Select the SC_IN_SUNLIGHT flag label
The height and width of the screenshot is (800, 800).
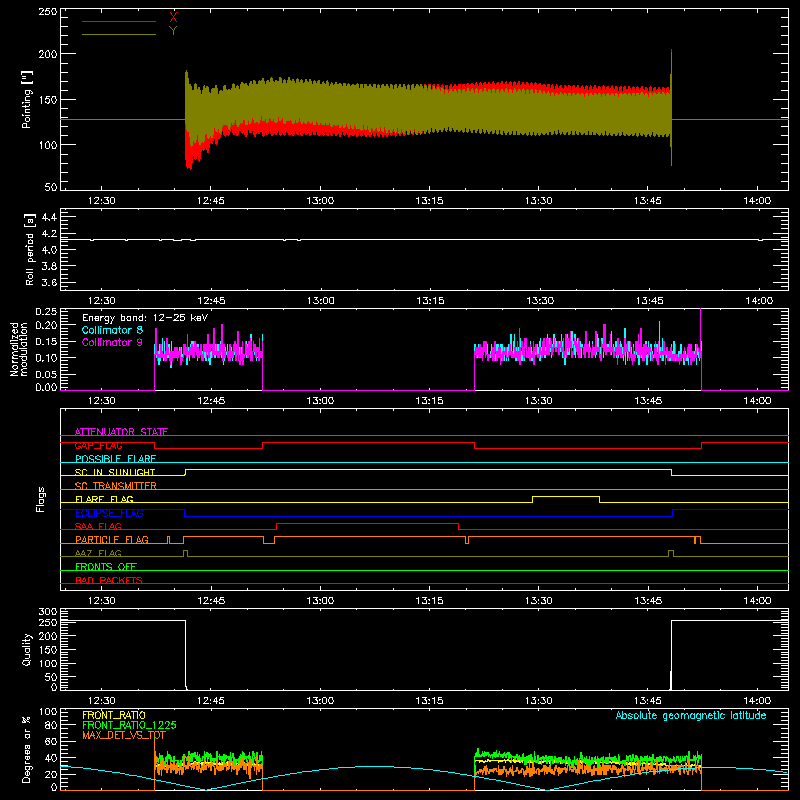[115, 472]
